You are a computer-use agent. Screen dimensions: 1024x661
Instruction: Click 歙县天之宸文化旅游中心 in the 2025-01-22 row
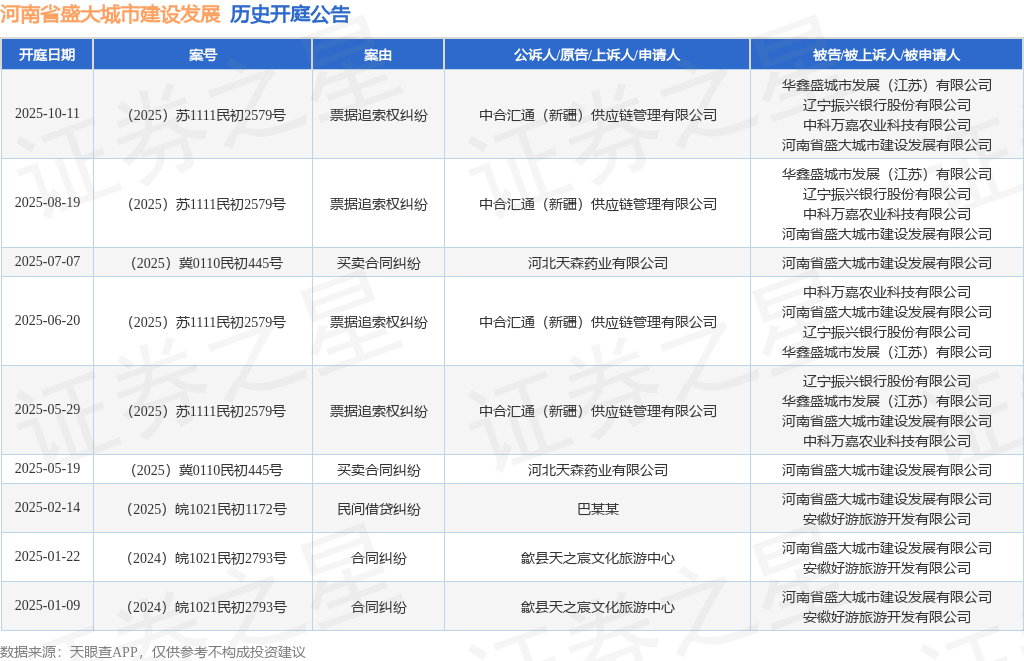point(598,558)
